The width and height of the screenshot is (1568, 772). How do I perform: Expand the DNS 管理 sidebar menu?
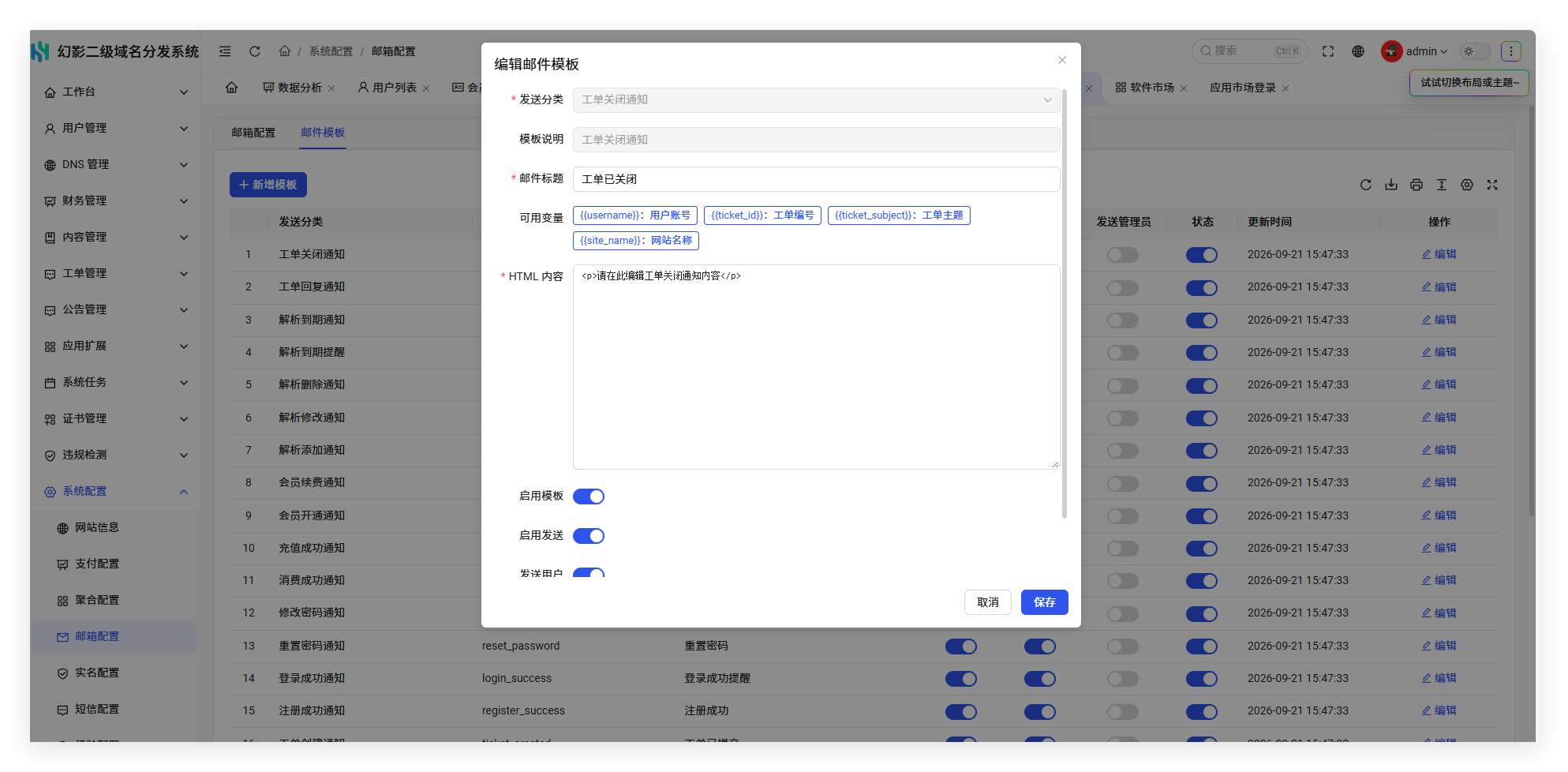[116, 165]
